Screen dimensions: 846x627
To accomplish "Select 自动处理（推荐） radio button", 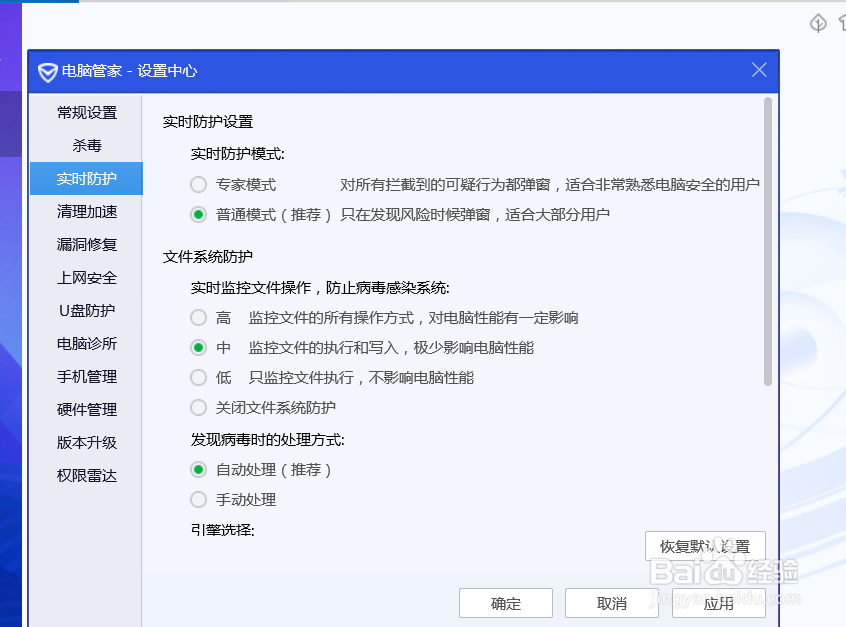I will [199, 470].
